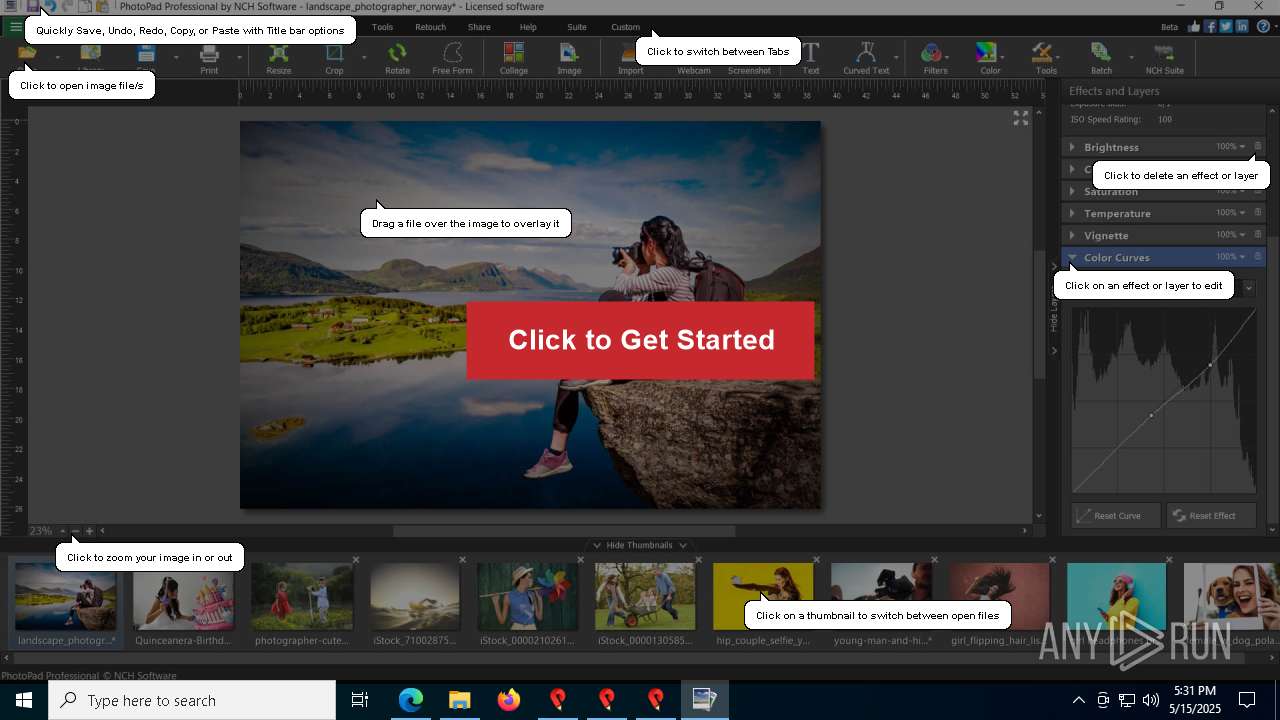Viewport: 1280px width, 720px height.
Task: Open the Tools menu tab
Action: coord(382,27)
